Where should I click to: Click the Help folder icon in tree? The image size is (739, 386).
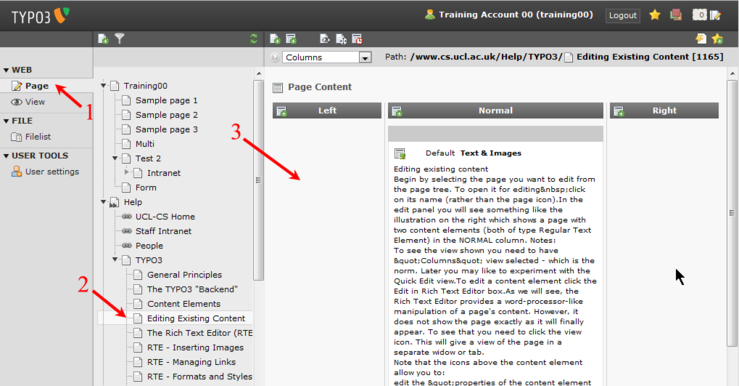click(x=115, y=202)
